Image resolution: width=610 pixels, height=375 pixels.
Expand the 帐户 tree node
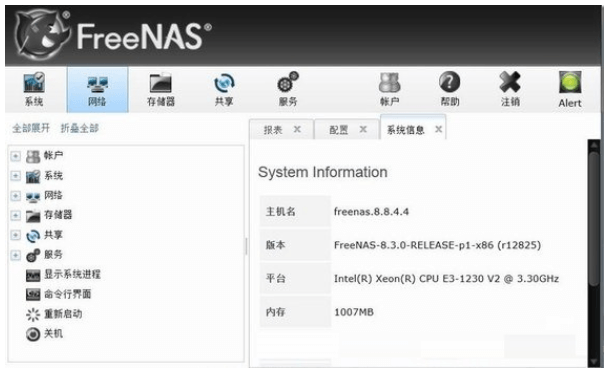15,156
